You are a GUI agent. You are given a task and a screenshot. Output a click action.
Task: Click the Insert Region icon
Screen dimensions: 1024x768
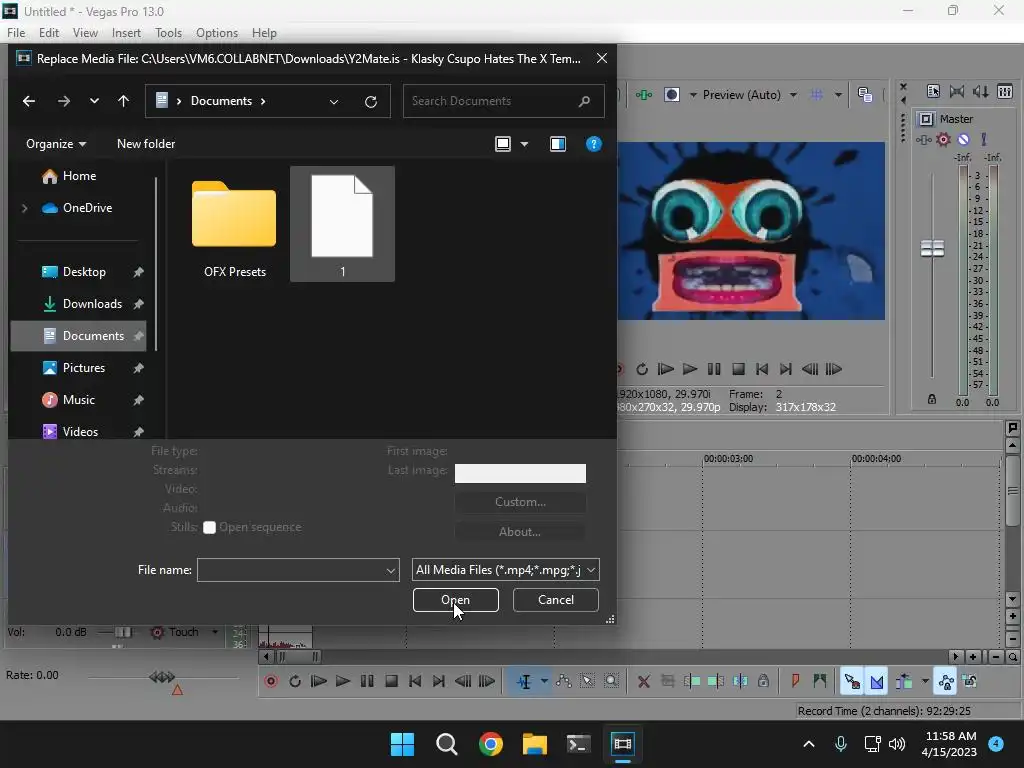[x=820, y=681]
